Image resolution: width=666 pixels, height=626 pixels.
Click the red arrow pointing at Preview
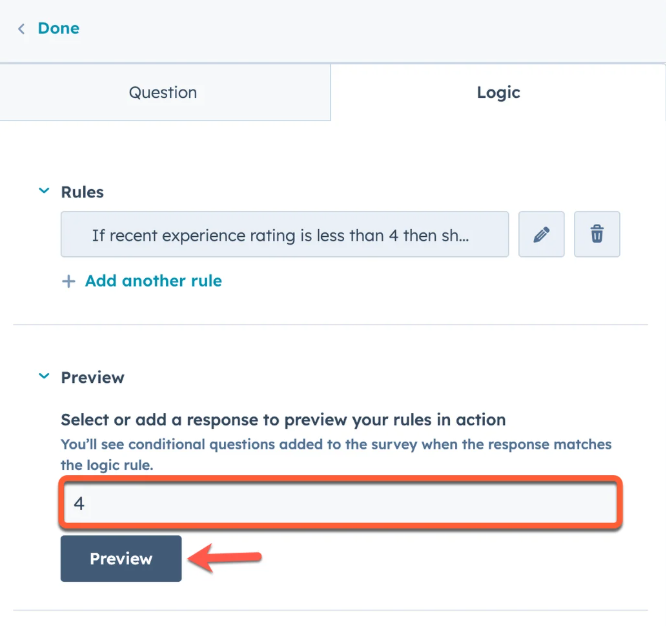point(226,559)
